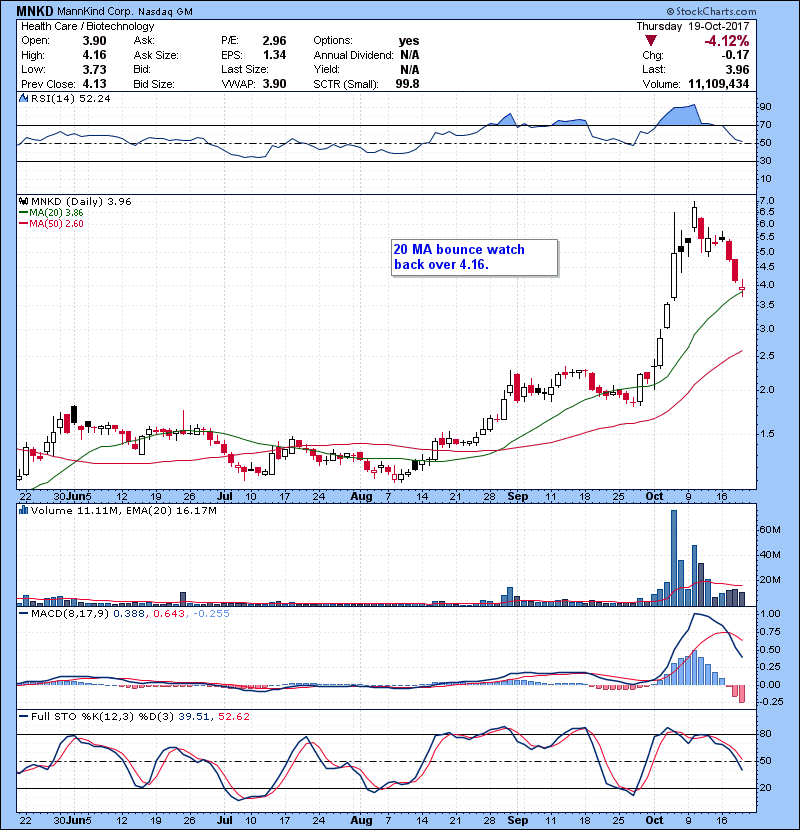800x830 pixels.
Task: Click the VWAP value 3.90
Action: (x=274, y=84)
